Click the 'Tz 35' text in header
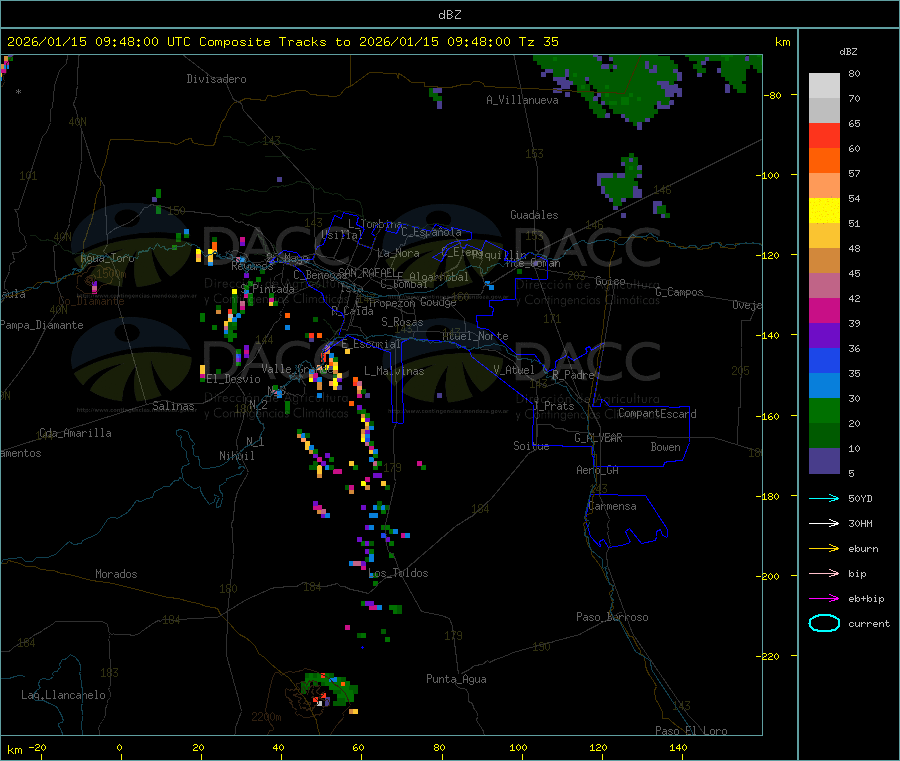The image size is (900, 761). pos(538,42)
